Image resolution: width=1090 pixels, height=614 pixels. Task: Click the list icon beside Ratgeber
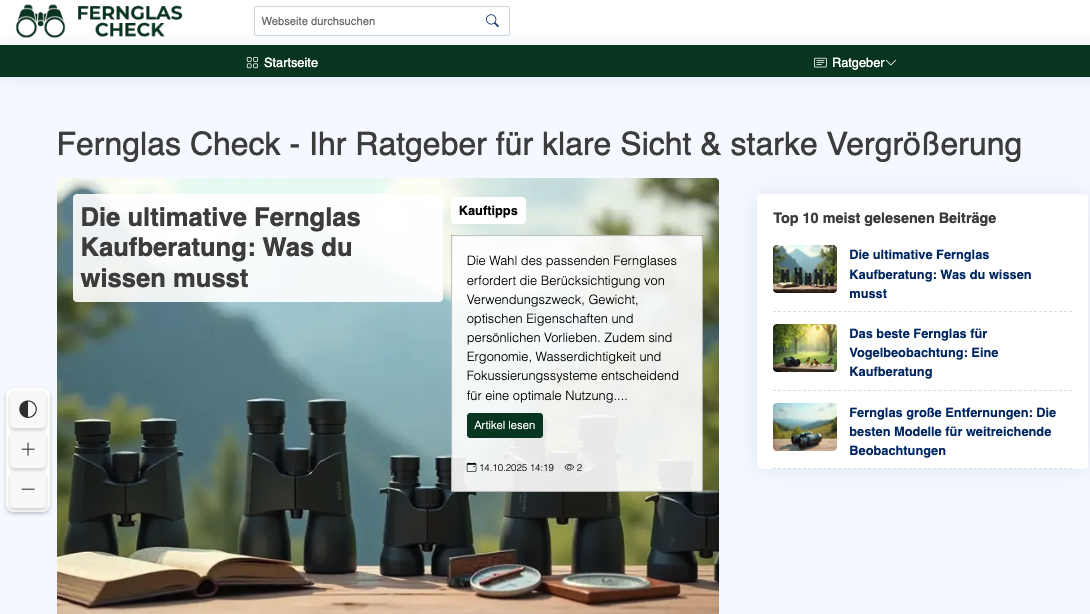coord(819,62)
